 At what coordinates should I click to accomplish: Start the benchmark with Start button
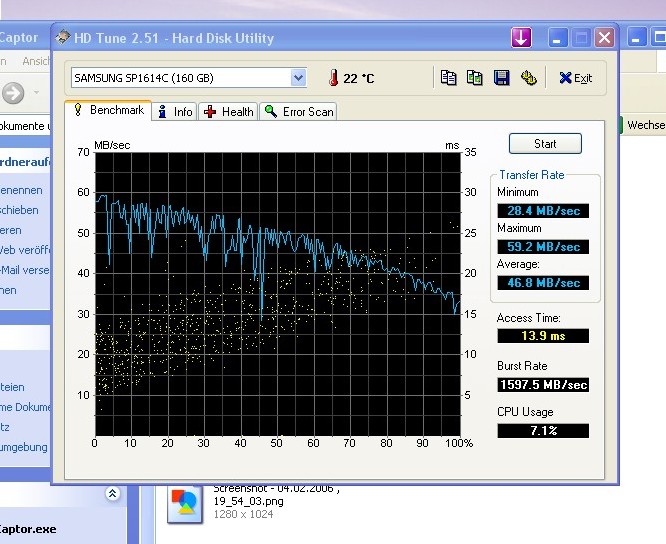click(545, 144)
